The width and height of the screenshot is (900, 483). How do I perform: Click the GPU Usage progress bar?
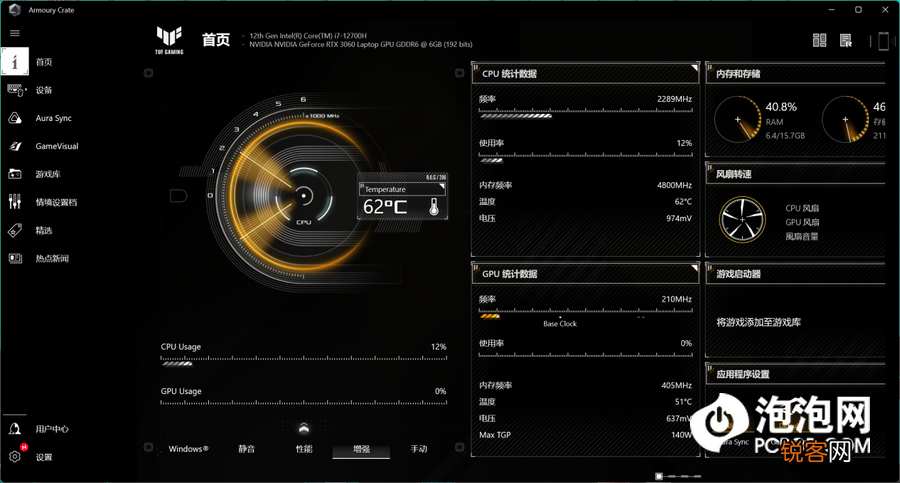pyautogui.click(x=304, y=403)
